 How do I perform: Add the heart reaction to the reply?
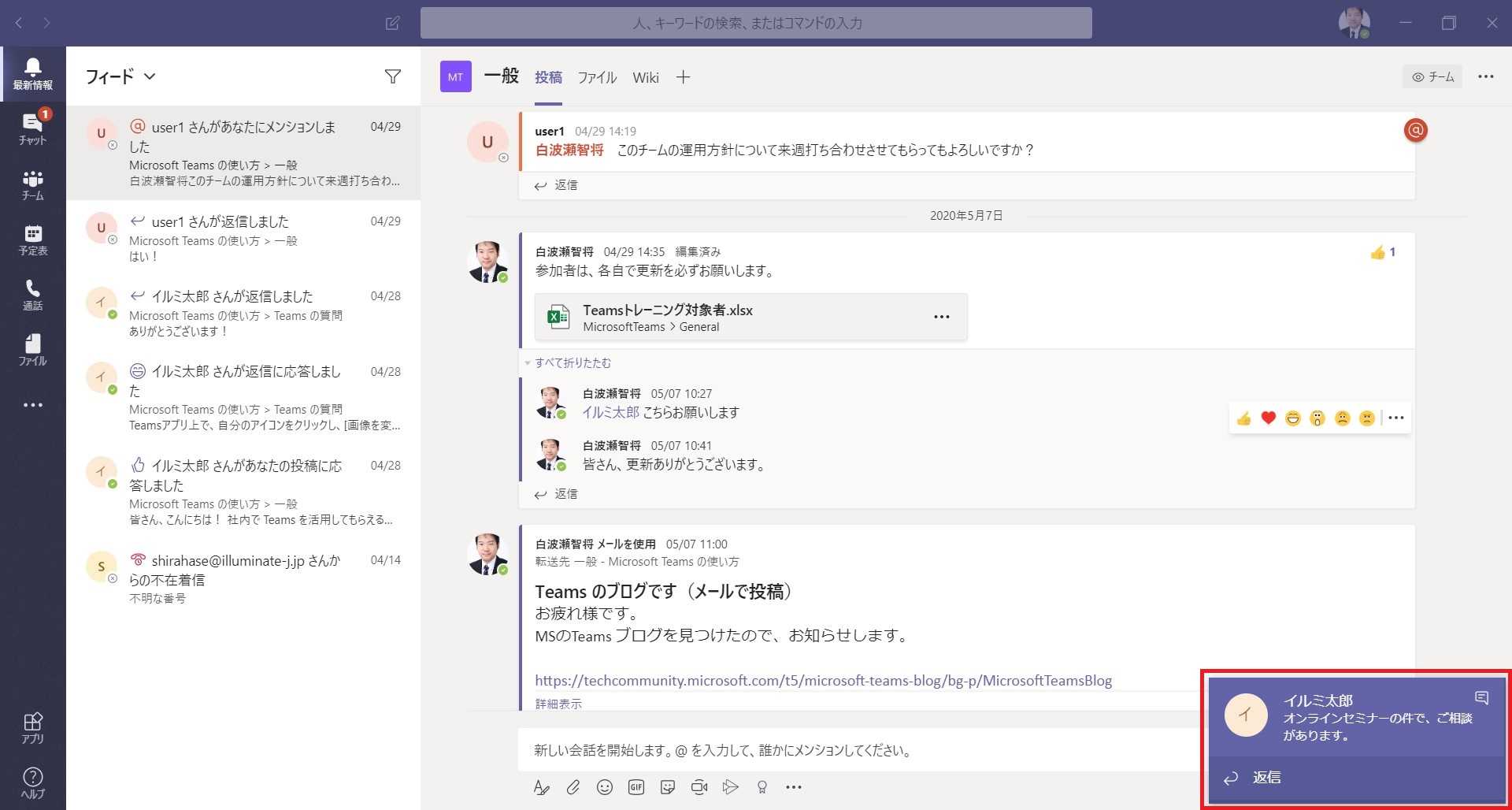(x=1269, y=418)
